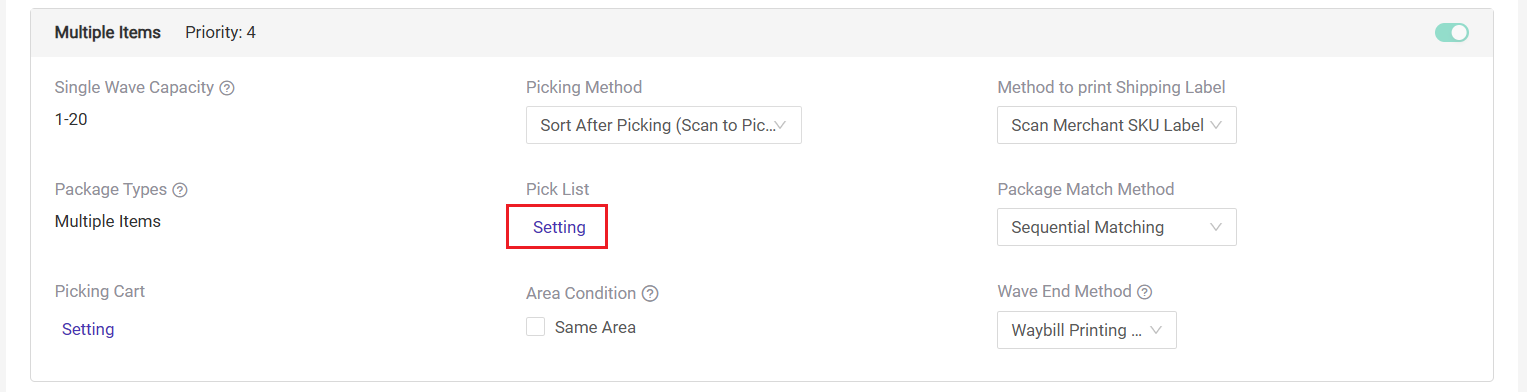This screenshot has height=392, width=1527.
Task: Open the Pick List Setting link
Action: [559, 227]
